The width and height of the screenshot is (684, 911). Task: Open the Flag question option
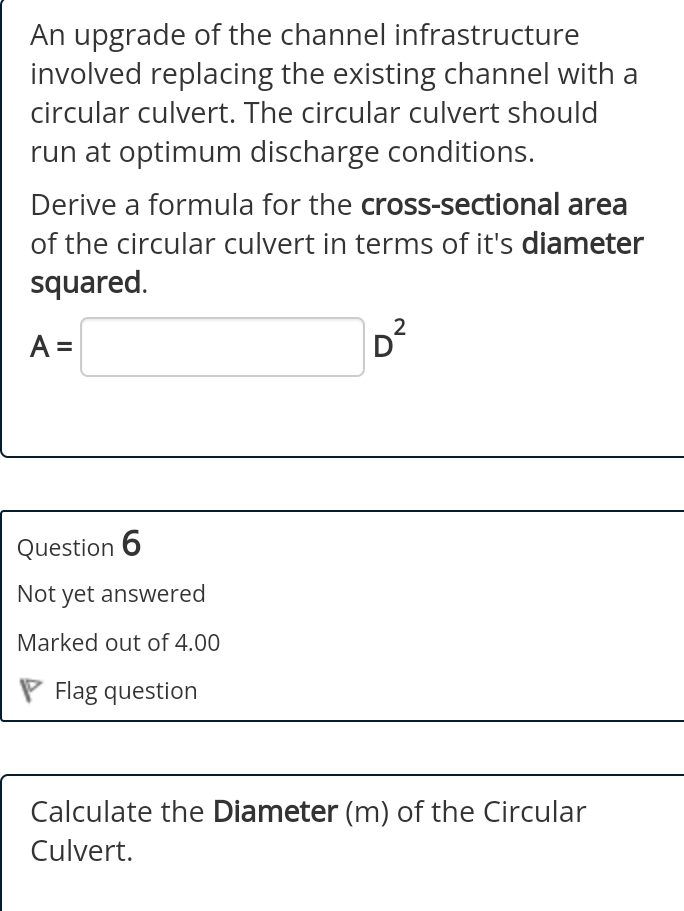126,690
